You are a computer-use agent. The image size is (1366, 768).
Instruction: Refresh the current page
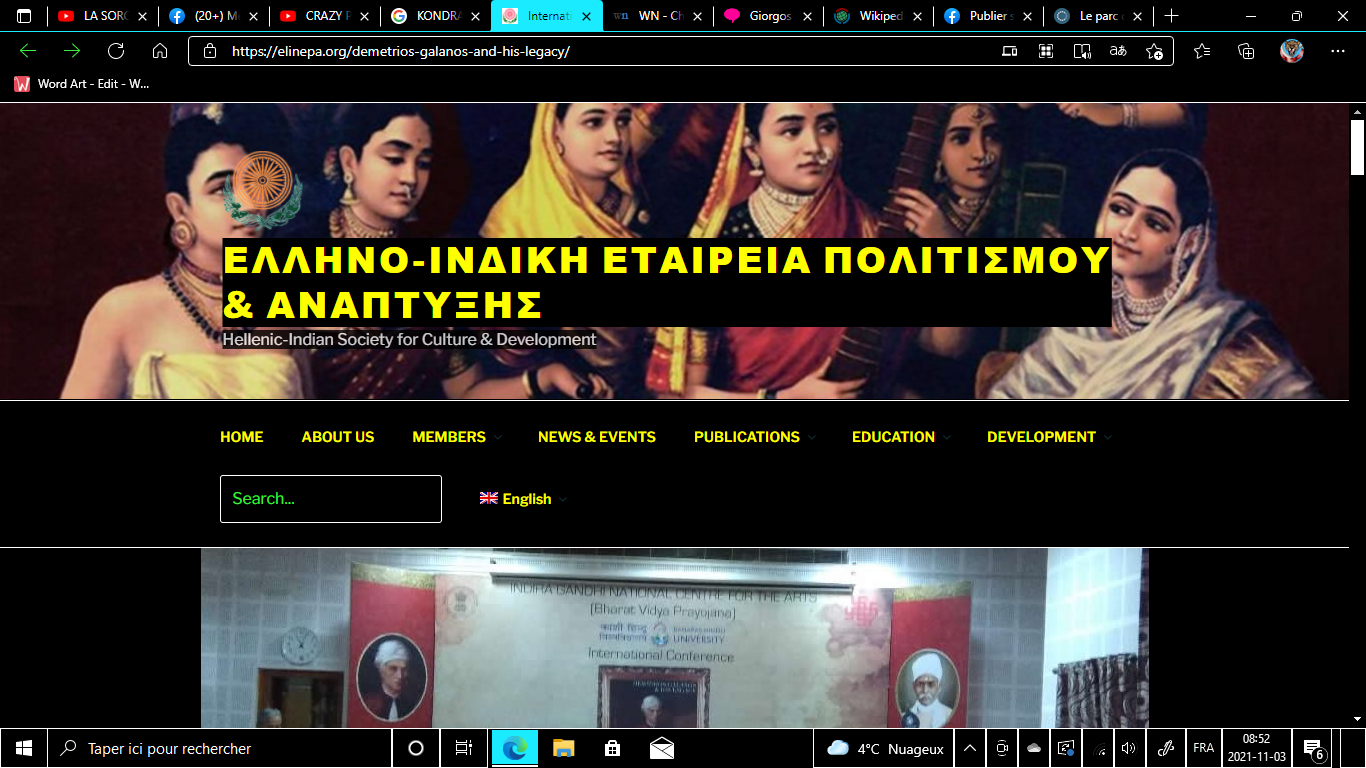116,51
